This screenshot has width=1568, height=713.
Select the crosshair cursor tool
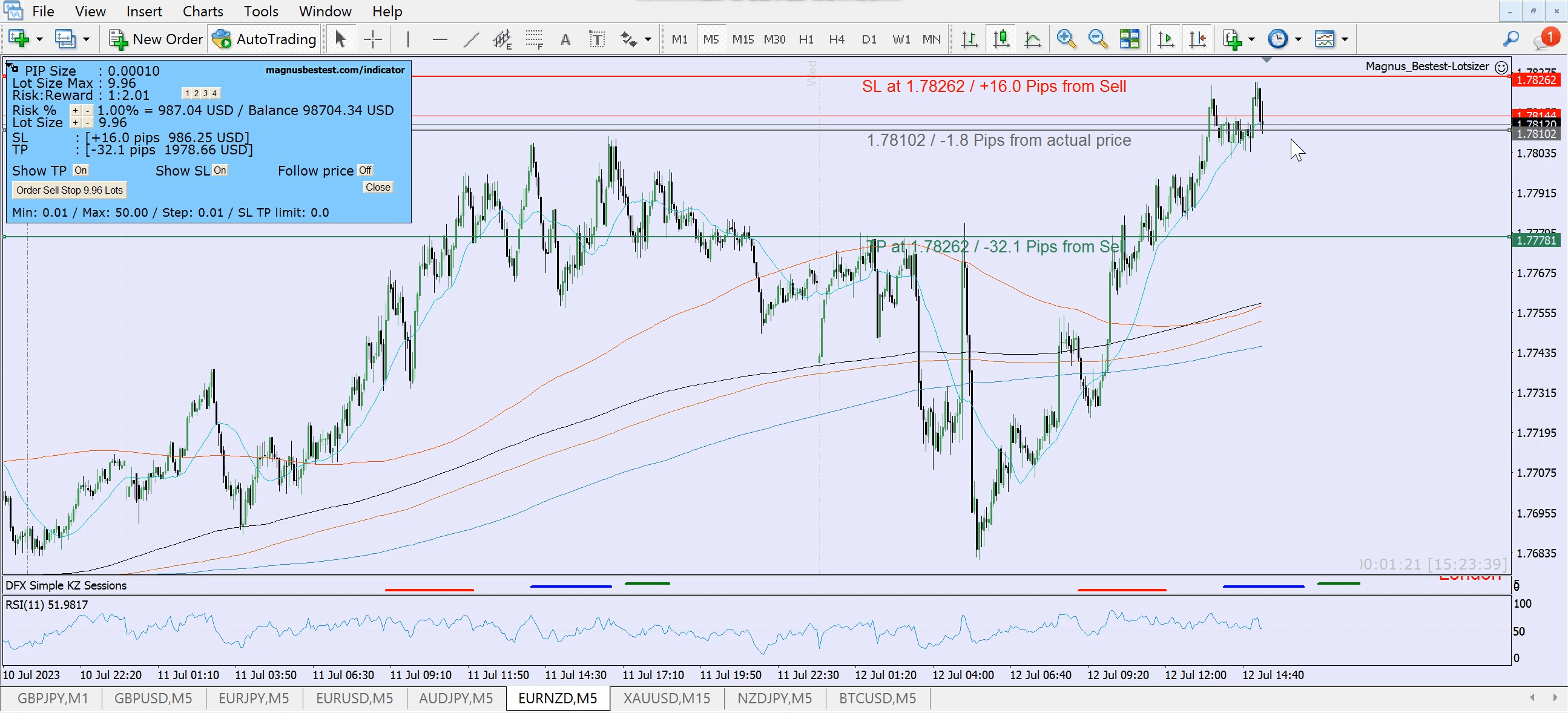[372, 39]
